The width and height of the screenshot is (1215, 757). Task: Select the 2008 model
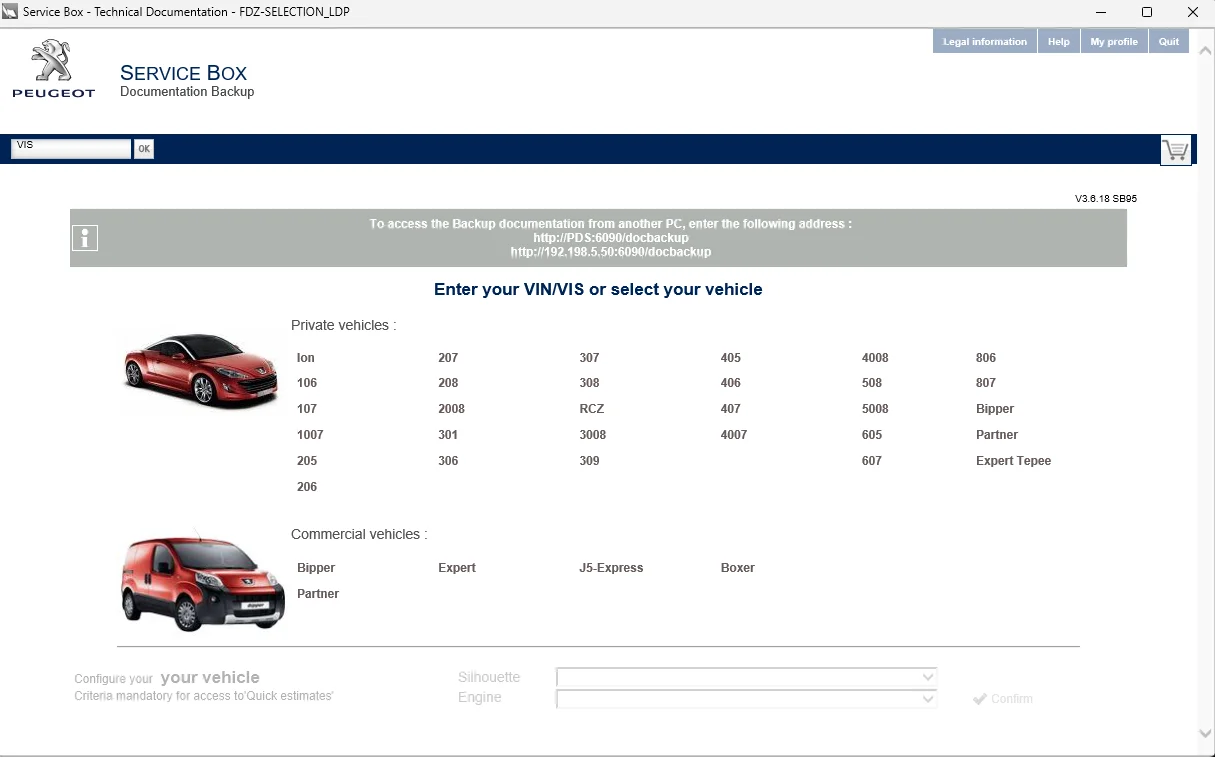click(451, 409)
